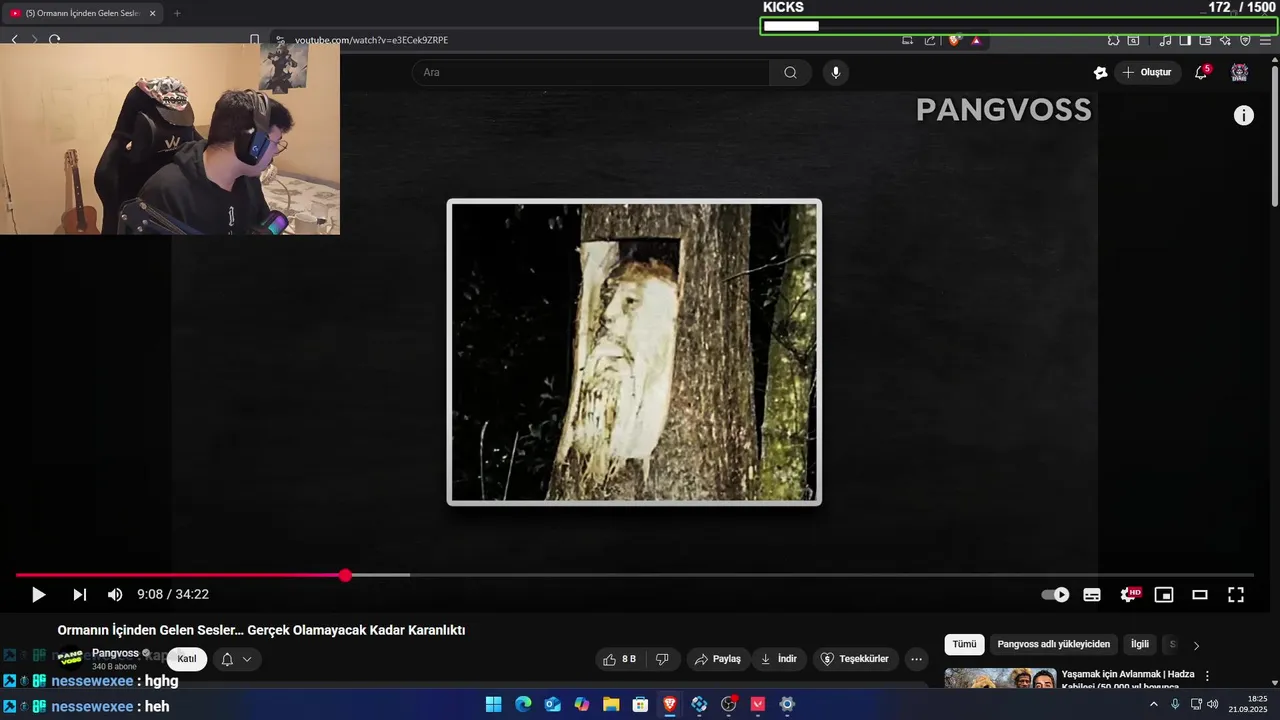Open Brave Rewards triangle icon
The width and height of the screenshot is (1280, 720).
976,40
